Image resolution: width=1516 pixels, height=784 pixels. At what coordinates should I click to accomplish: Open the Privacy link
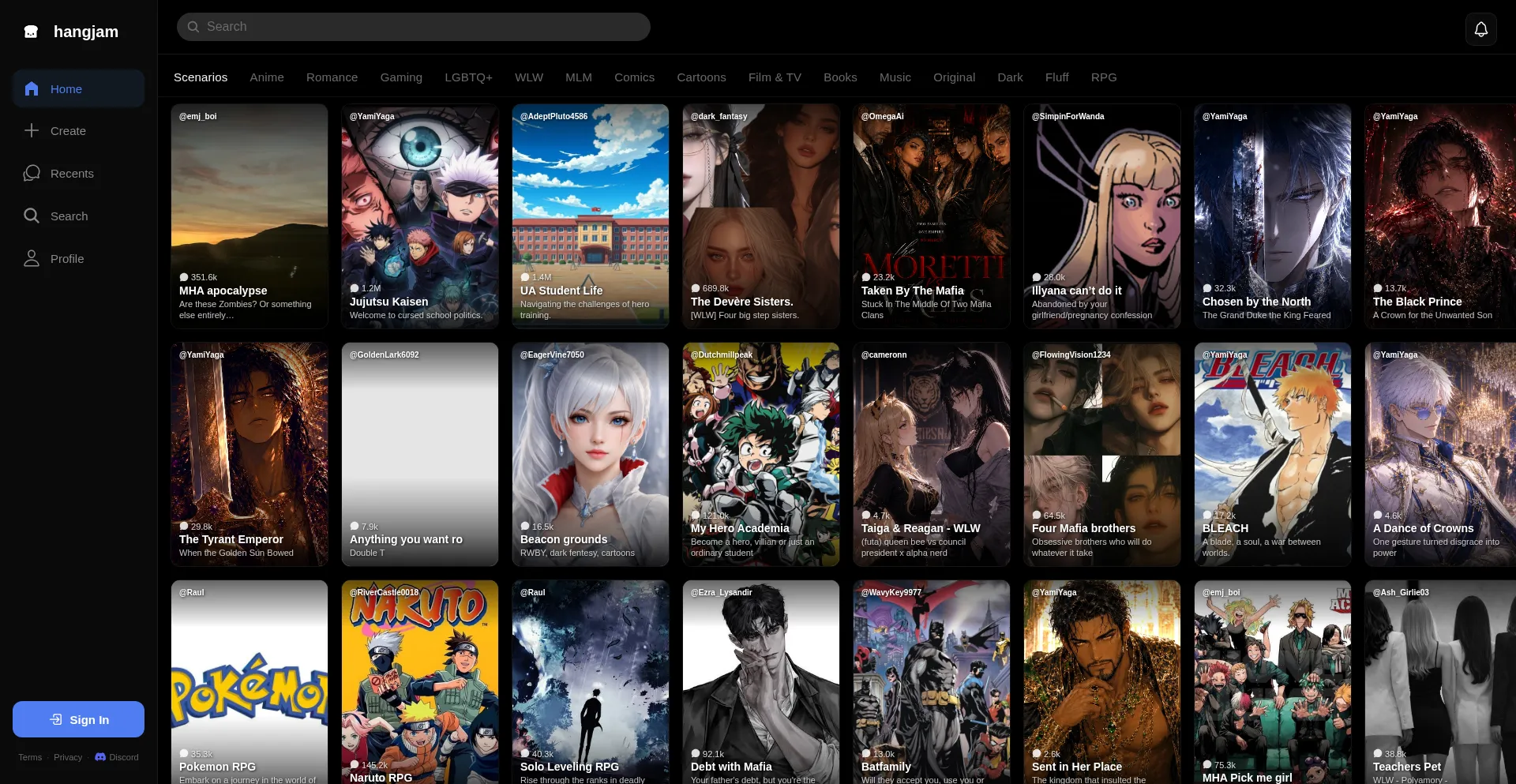point(68,757)
